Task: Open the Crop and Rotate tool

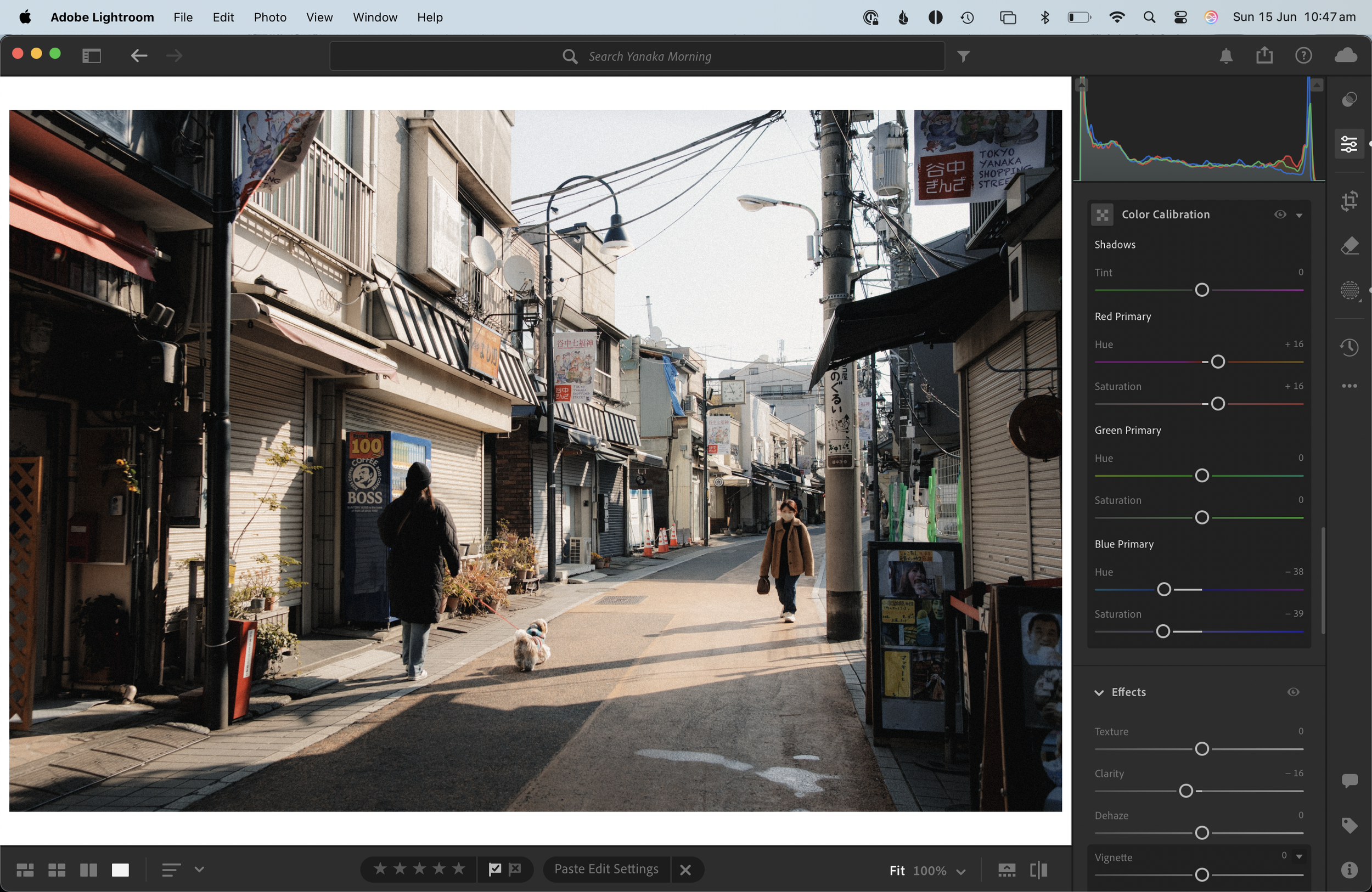Action: [1349, 201]
